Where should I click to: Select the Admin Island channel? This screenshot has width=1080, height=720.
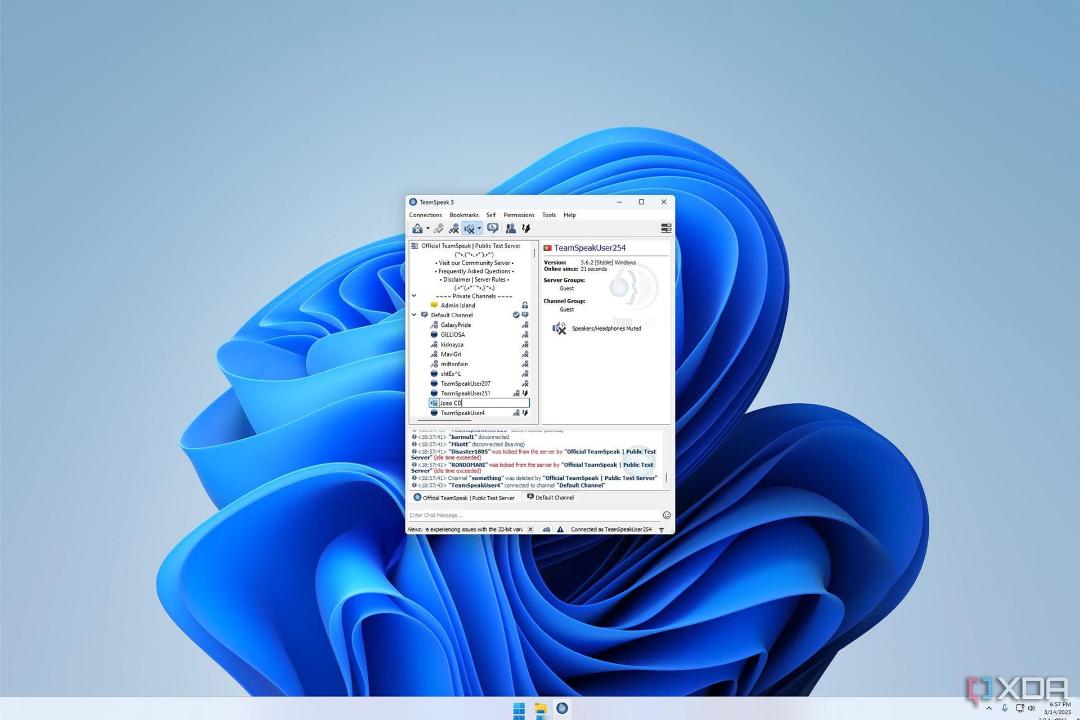point(458,305)
